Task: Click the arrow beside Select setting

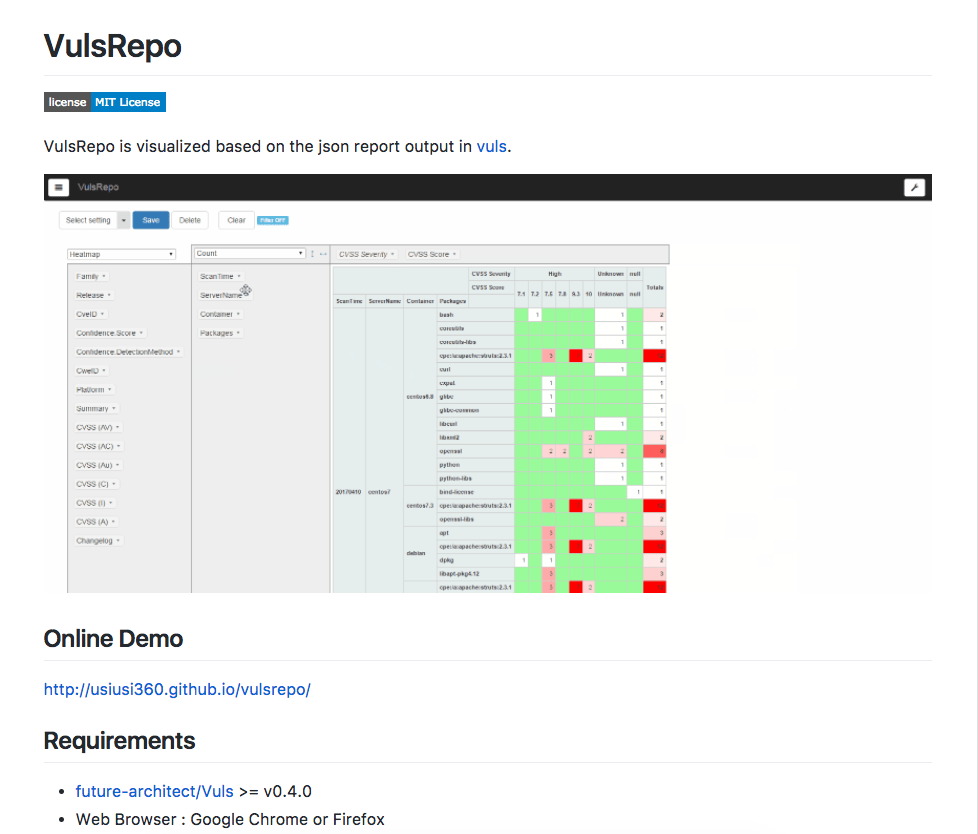Action: pos(123,220)
